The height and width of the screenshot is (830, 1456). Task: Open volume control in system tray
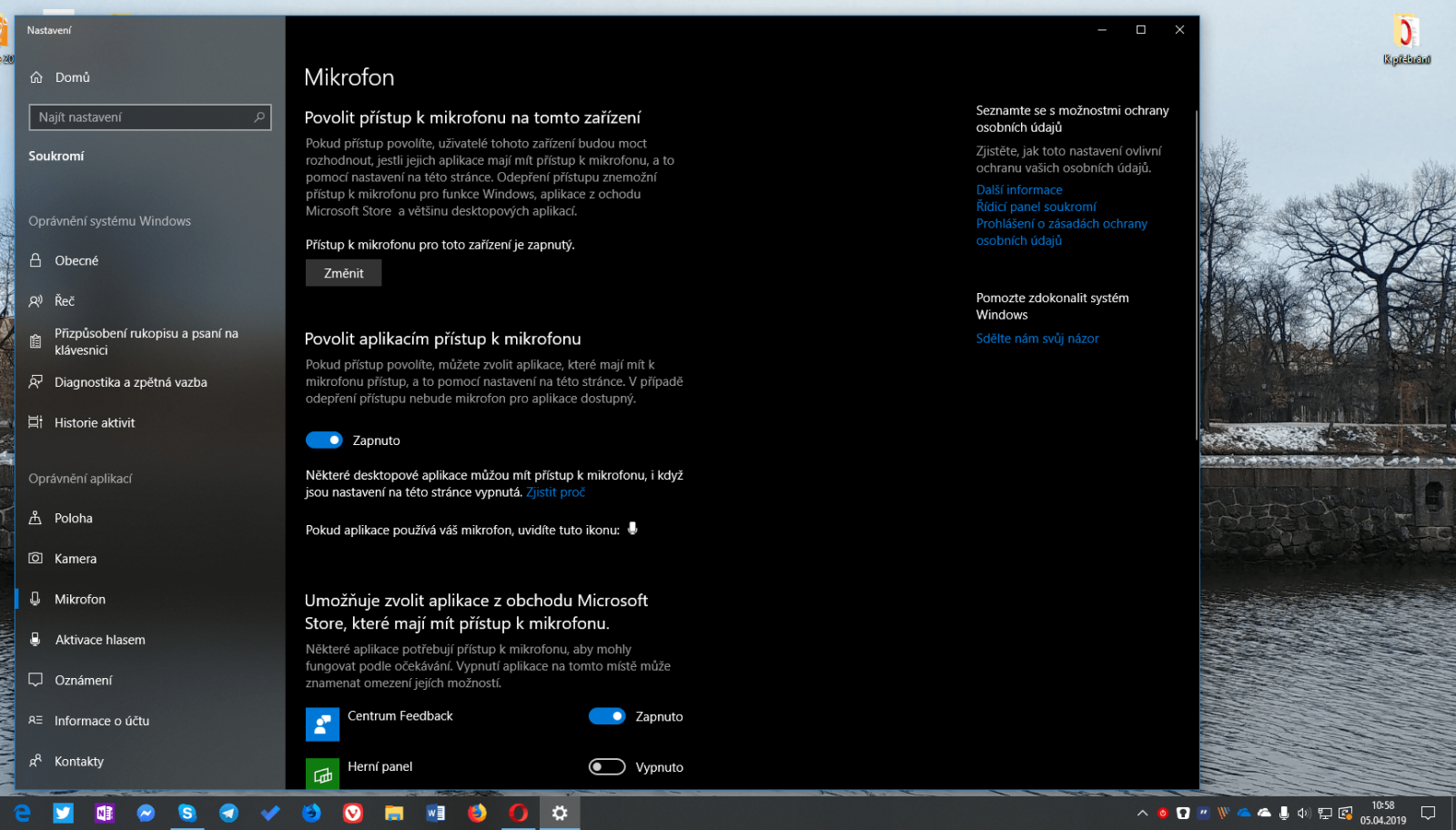[x=1304, y=813]
